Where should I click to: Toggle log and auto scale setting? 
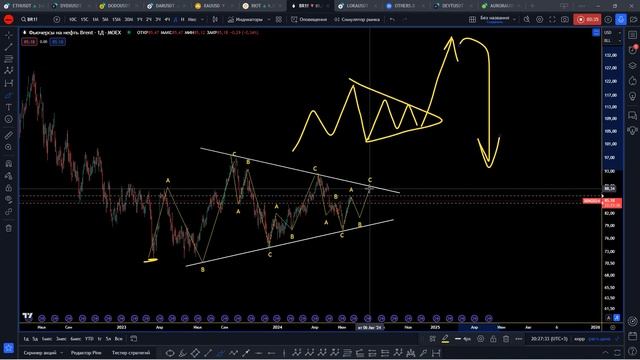click(599, 339)
